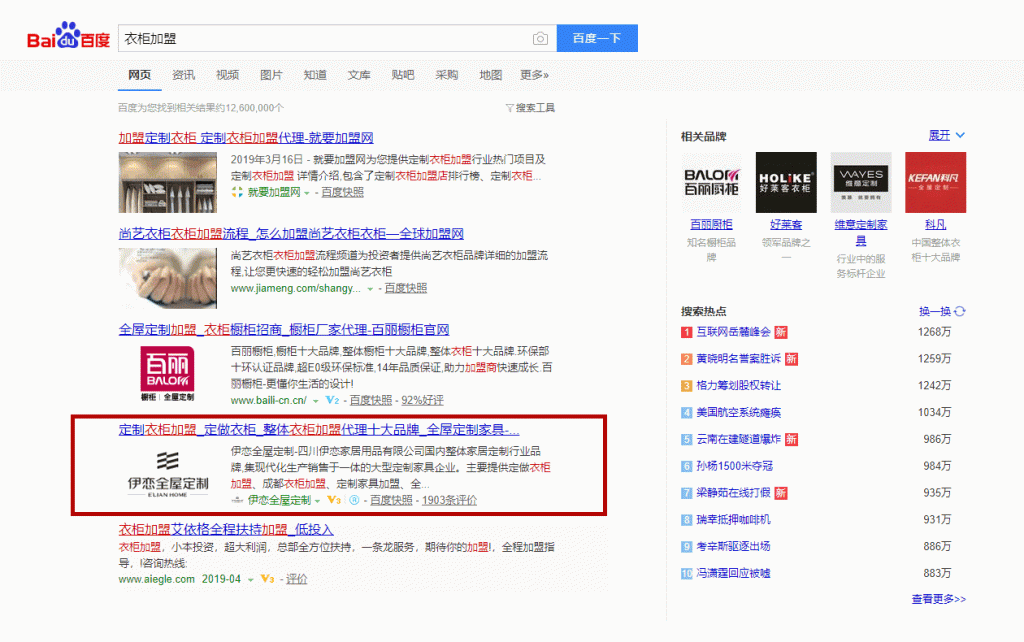Click 评价 link on aiegle.com result
1024x642 pixels.
point(296,579)
